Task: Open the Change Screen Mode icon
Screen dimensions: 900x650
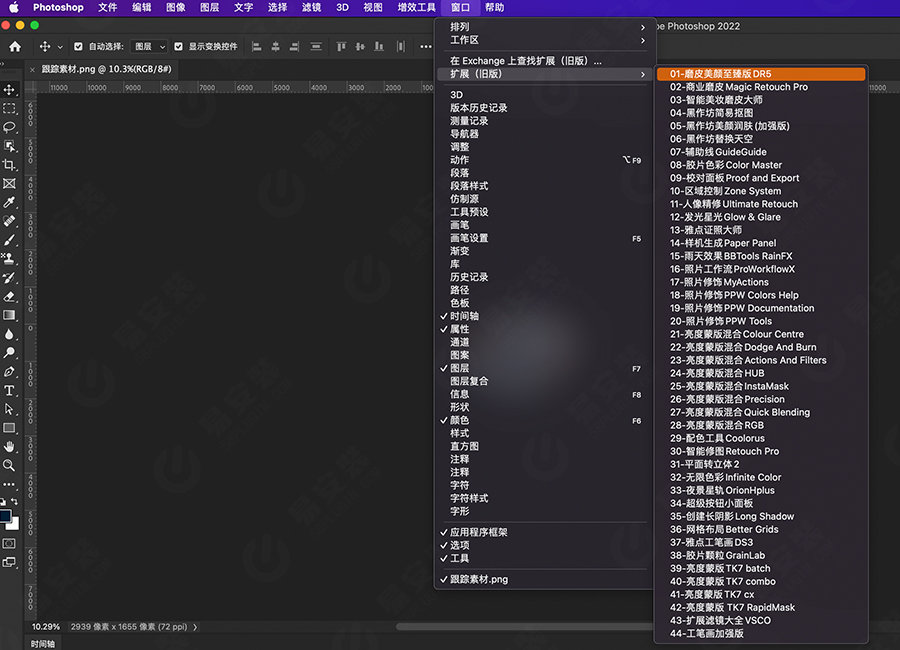Action: pos(9,562)
